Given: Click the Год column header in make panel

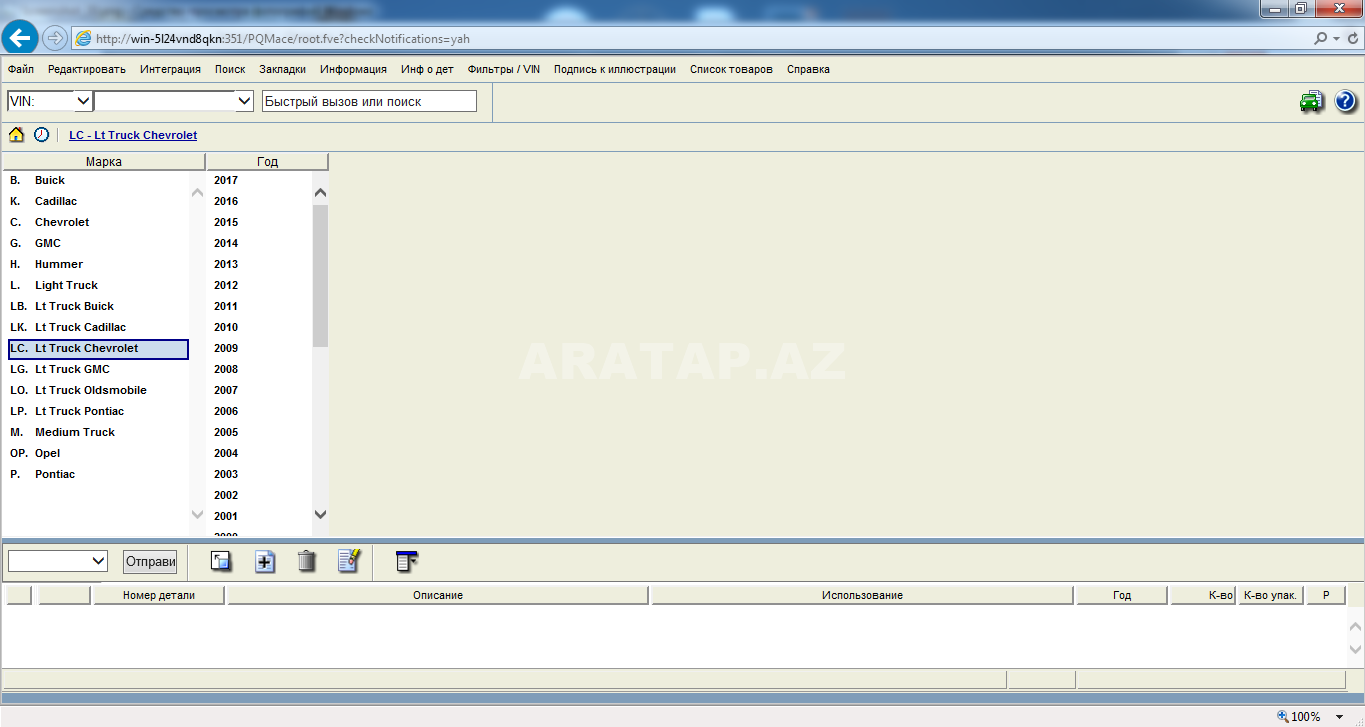Looking at the screenshot, I should pyautogui.click(x=267, y=161).
